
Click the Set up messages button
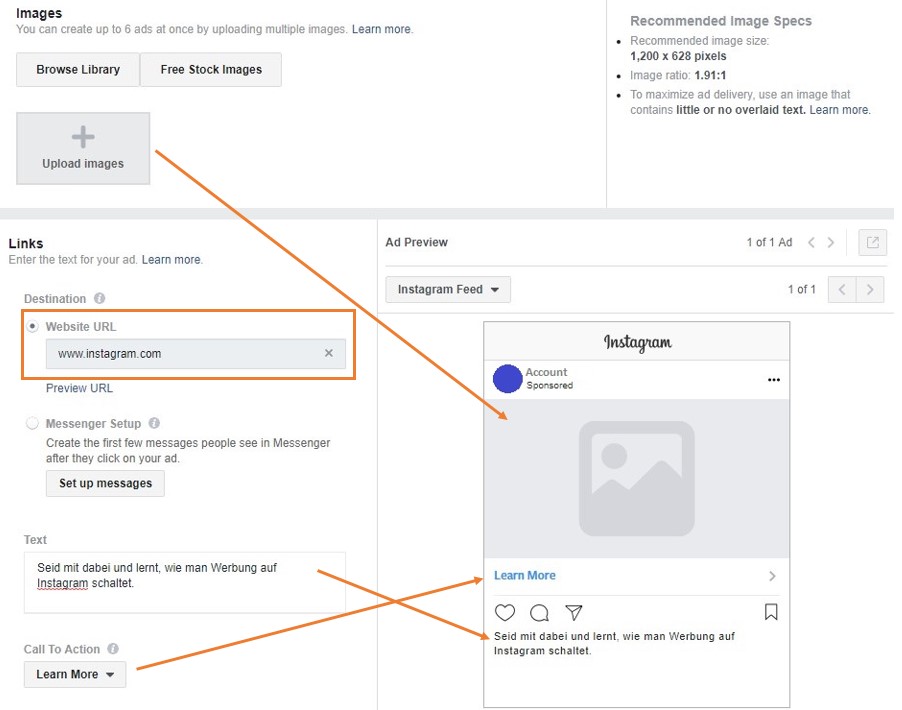coord(105,483)
